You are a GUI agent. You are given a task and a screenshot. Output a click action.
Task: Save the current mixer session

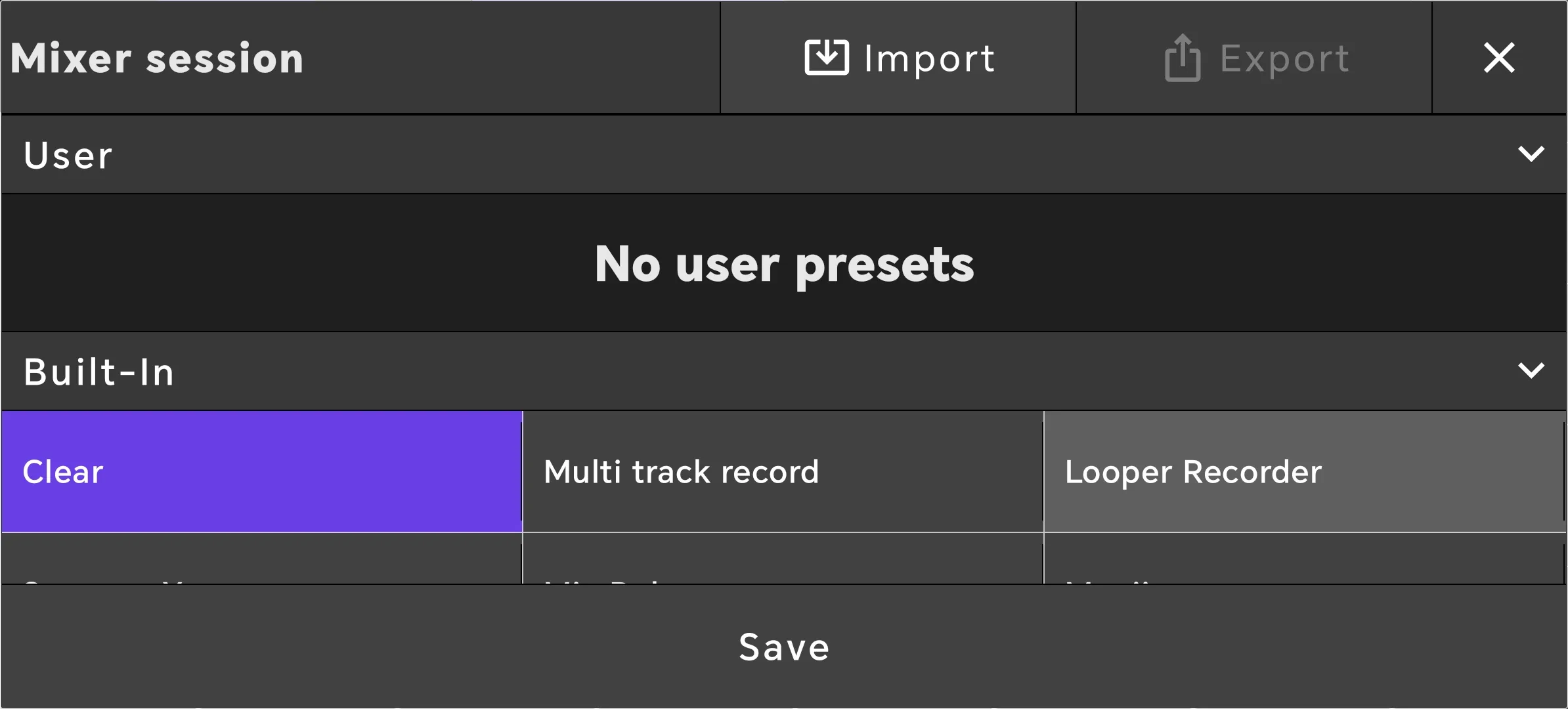[784, 647]
